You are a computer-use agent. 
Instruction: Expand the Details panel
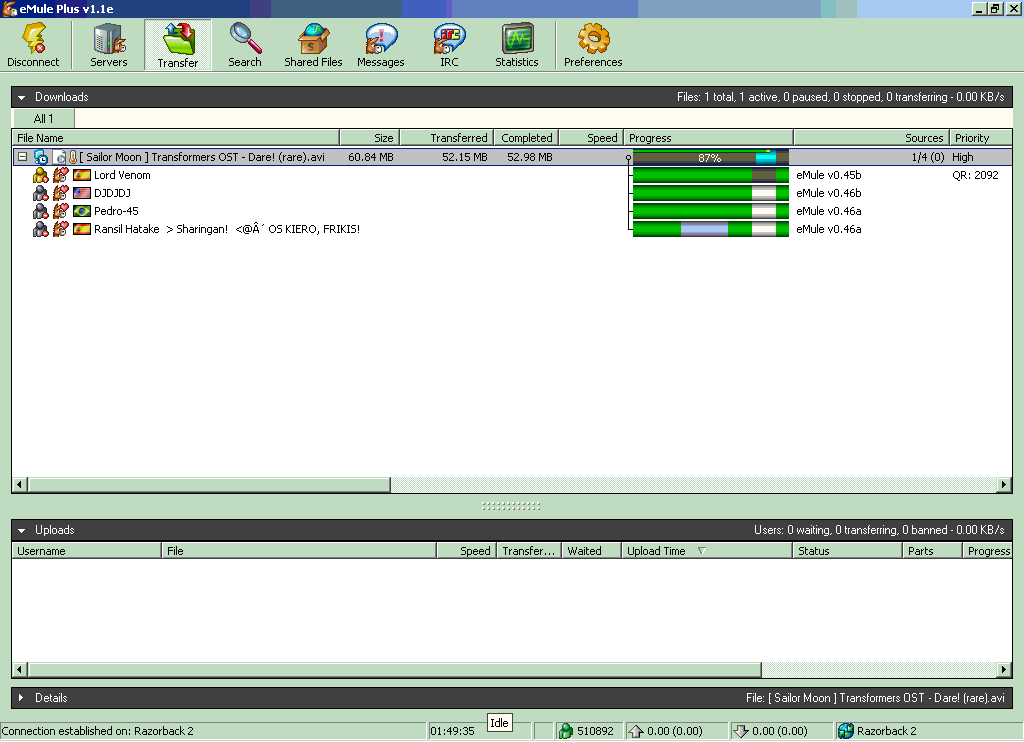[x=21, y=697]
